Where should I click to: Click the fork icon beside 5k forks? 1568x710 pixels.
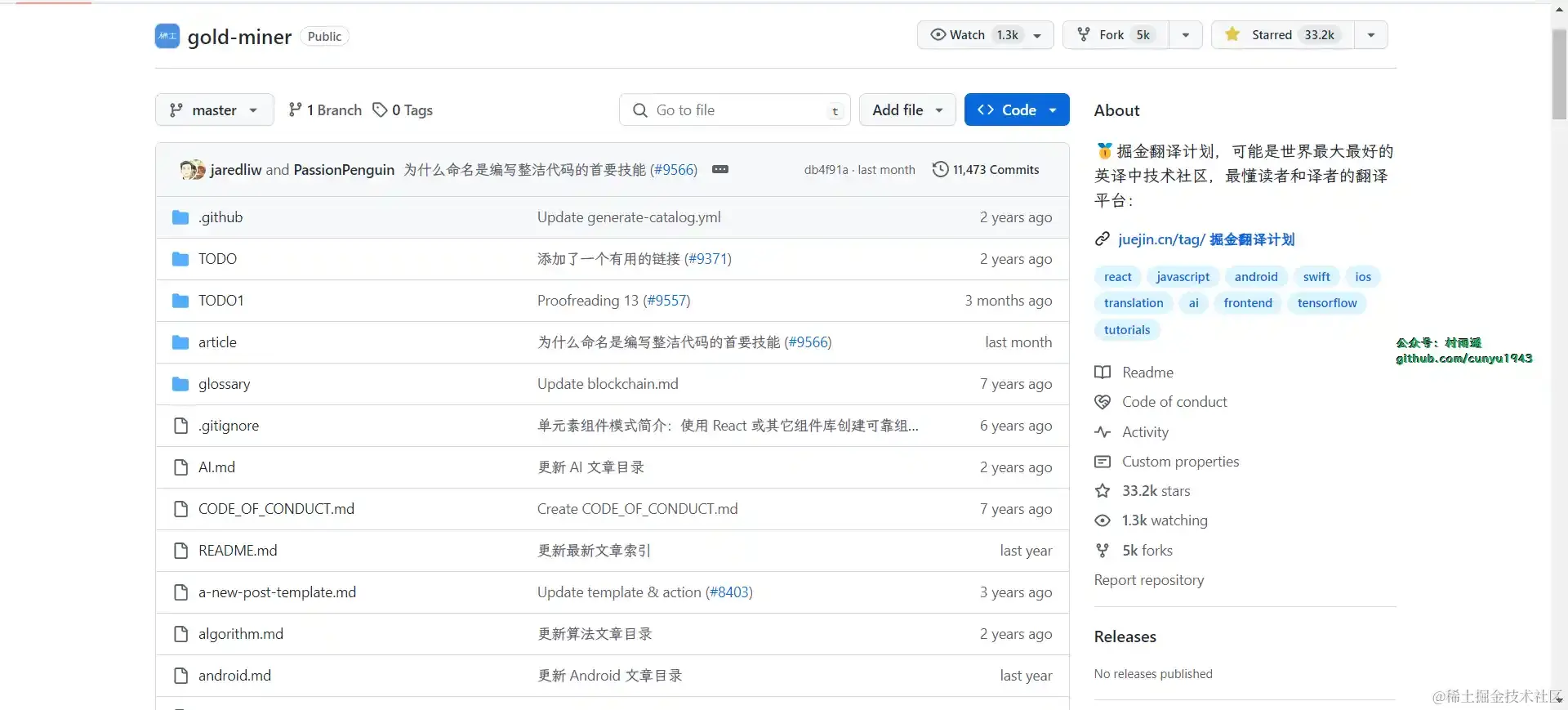coord(1102,551)
